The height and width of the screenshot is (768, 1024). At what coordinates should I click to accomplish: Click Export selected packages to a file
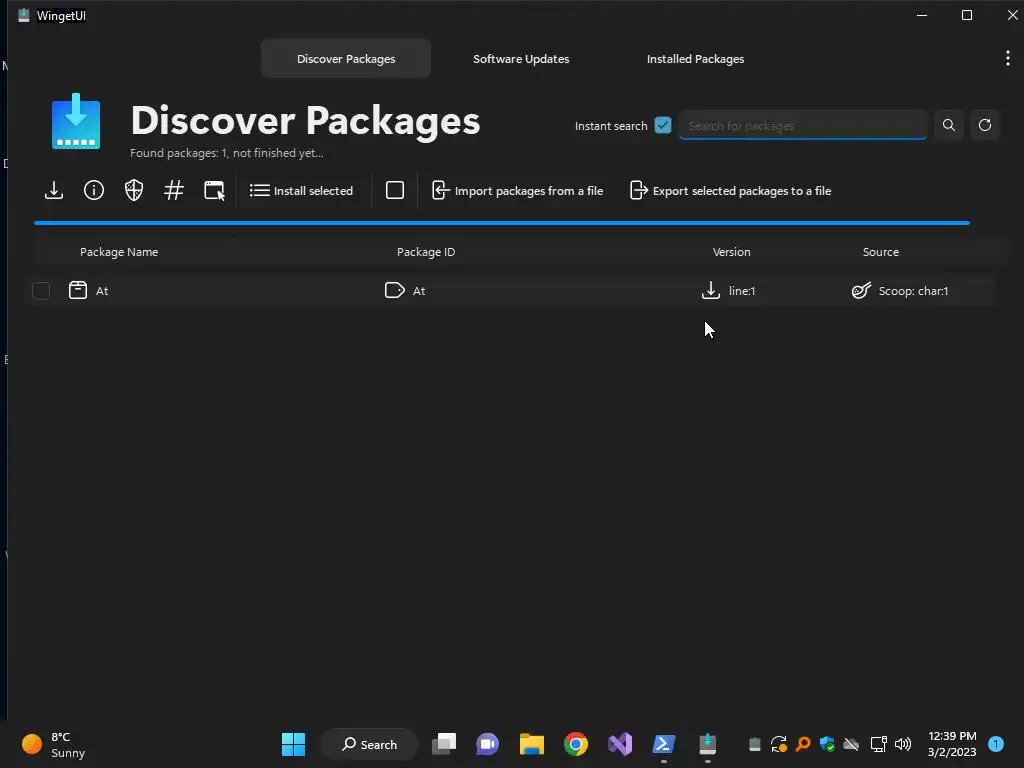point(730,191)
